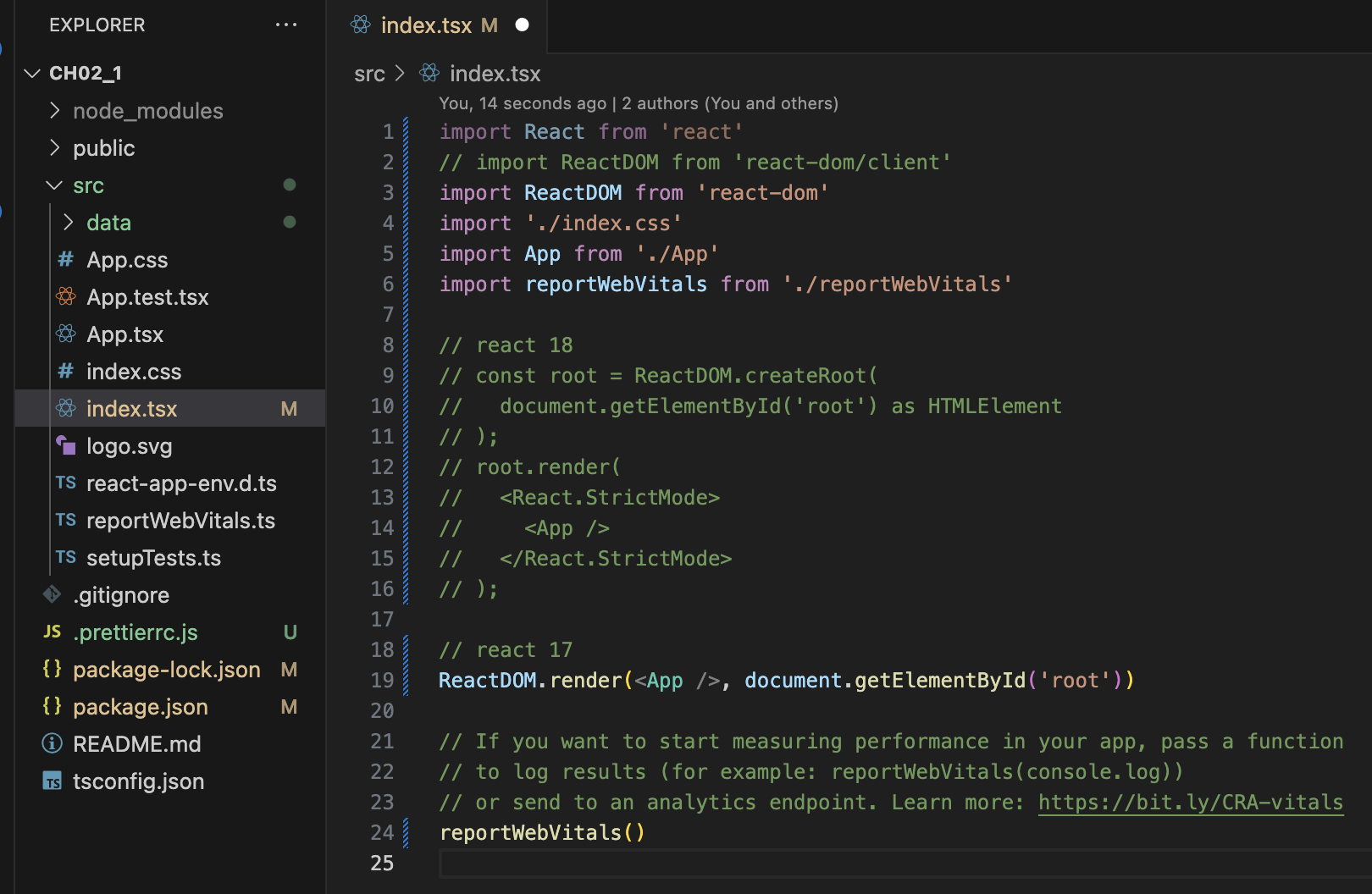1372x894 pixels.
Task: Click the React icon on index.tsx tab
Action: [x=361, y=25]
